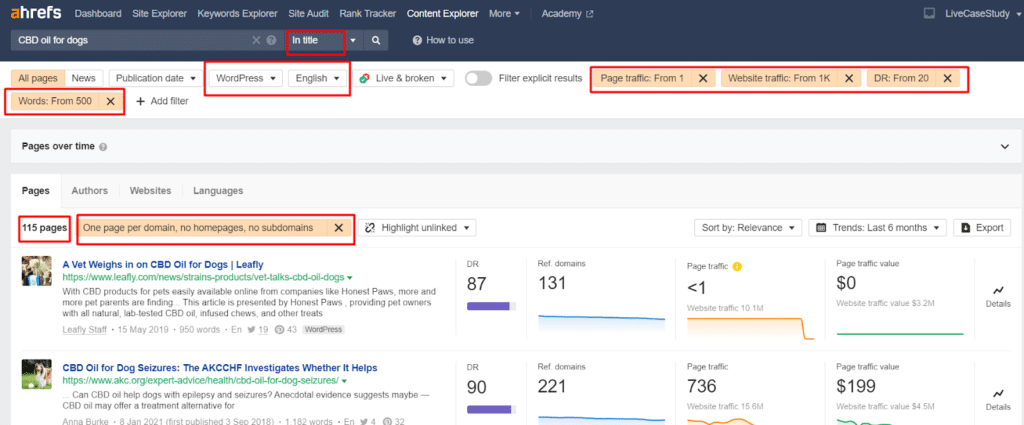1024x425 pixels.
Task: Go to Dashboard in top navigation
Action: tap(98, 13)
